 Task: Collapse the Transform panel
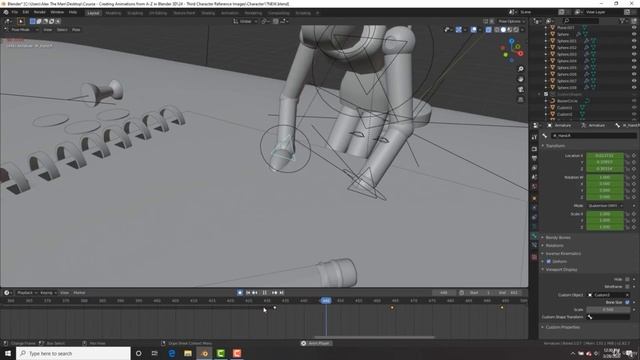[x=555, y=146]
